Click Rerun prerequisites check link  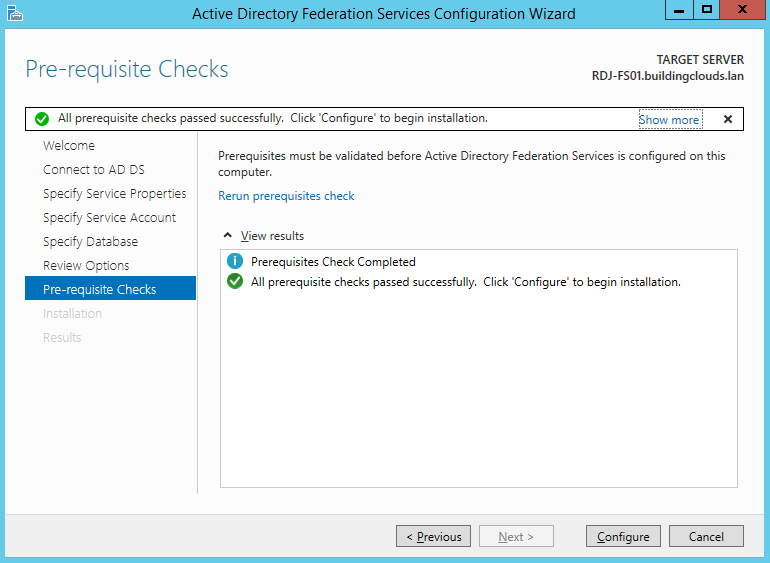pyautogui.click(x=286, y=196)
